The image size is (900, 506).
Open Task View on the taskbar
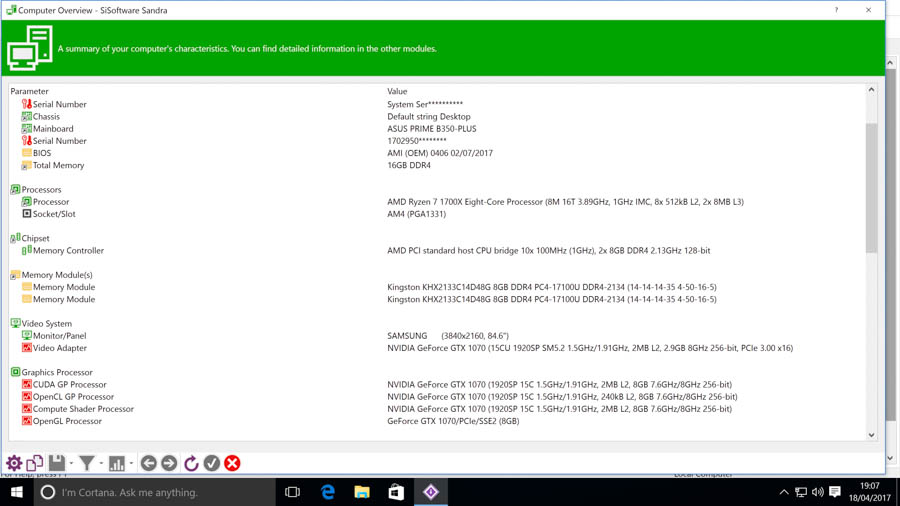tap(292, 492)
